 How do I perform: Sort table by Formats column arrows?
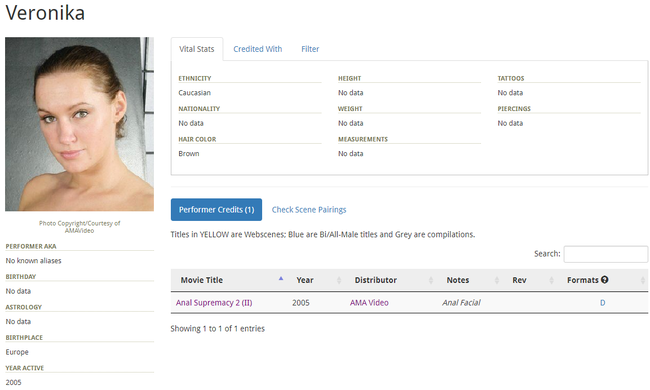tap(643, 280)
